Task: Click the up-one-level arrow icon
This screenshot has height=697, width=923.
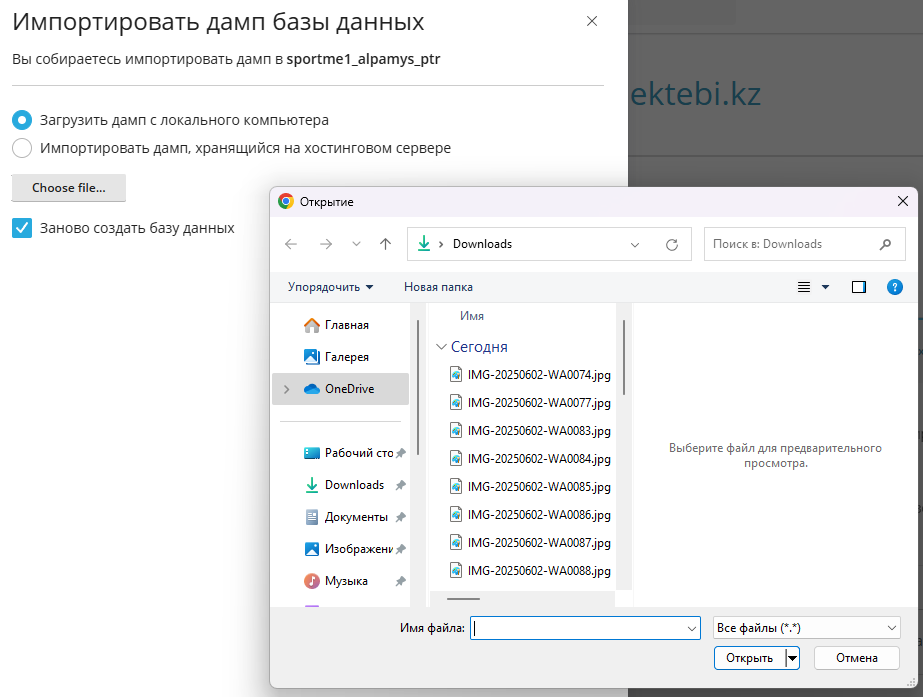Action: [x=385, y=244]
